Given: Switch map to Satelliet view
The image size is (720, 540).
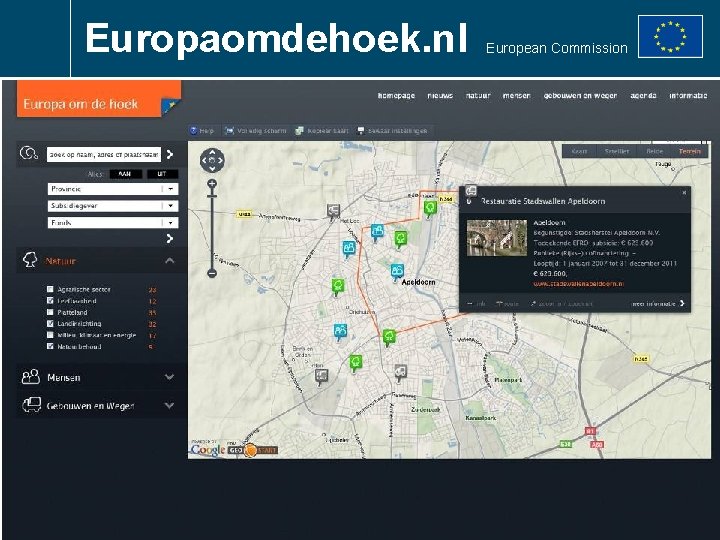Looking at the screenshot, I should pyautogui.click(x=617, y=151).
